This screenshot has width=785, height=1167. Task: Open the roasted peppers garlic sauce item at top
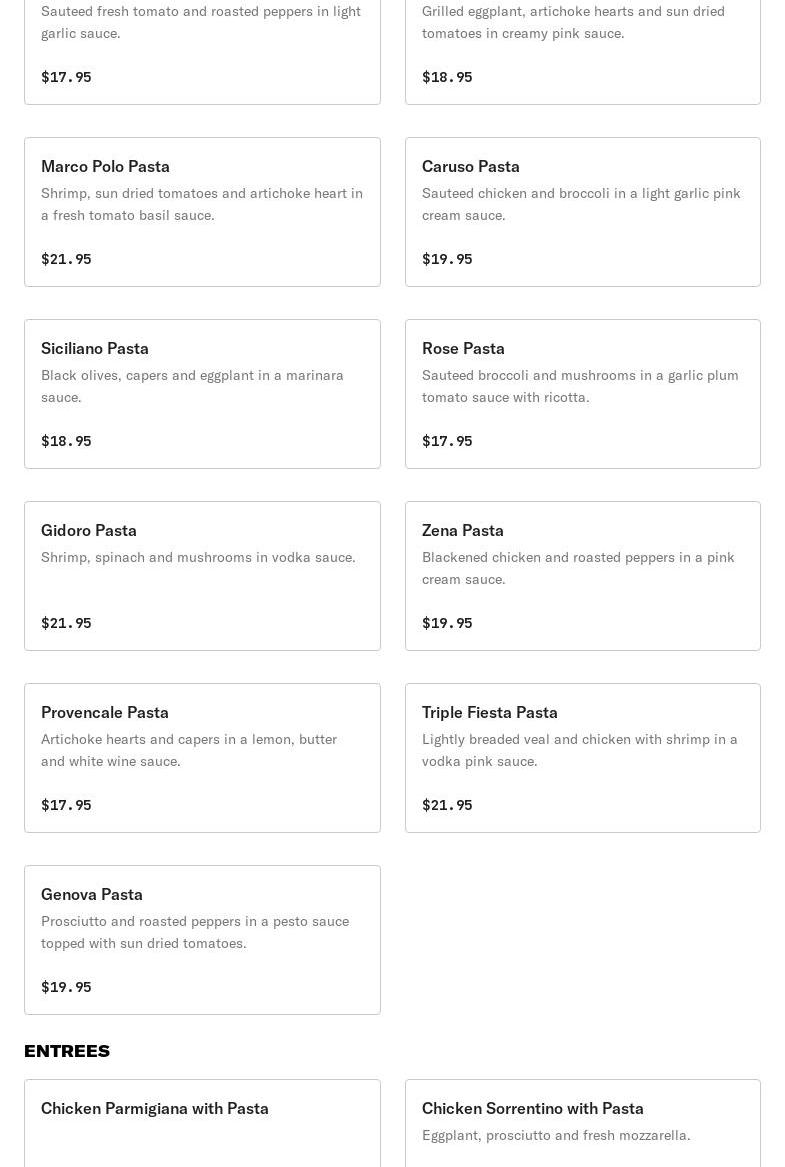point(201,40)
